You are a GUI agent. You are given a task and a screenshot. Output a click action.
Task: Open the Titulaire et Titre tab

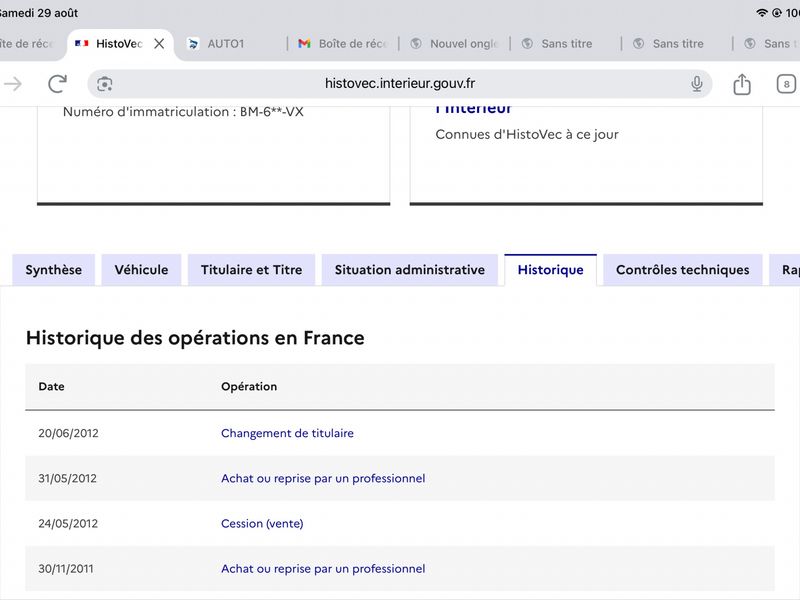[x=252, y=270]
